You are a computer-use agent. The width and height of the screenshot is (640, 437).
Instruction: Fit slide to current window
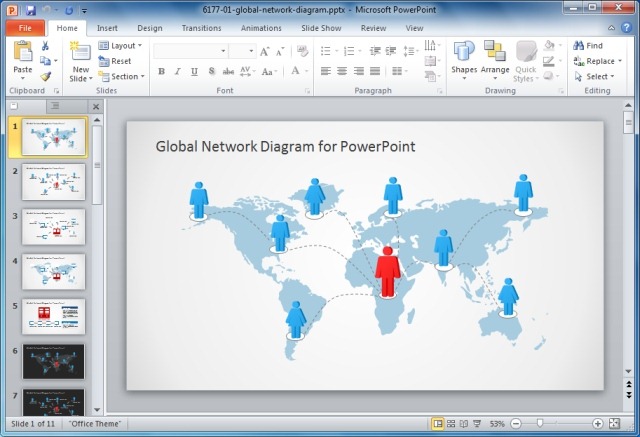point(614,424)
